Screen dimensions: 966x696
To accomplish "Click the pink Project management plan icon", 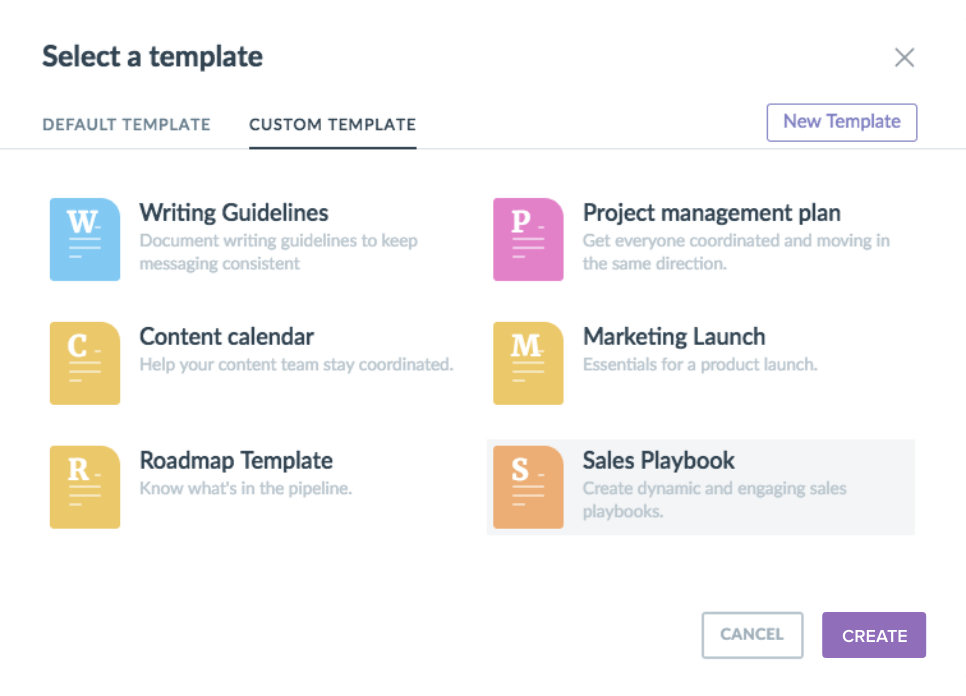I will tap(528, 239).
